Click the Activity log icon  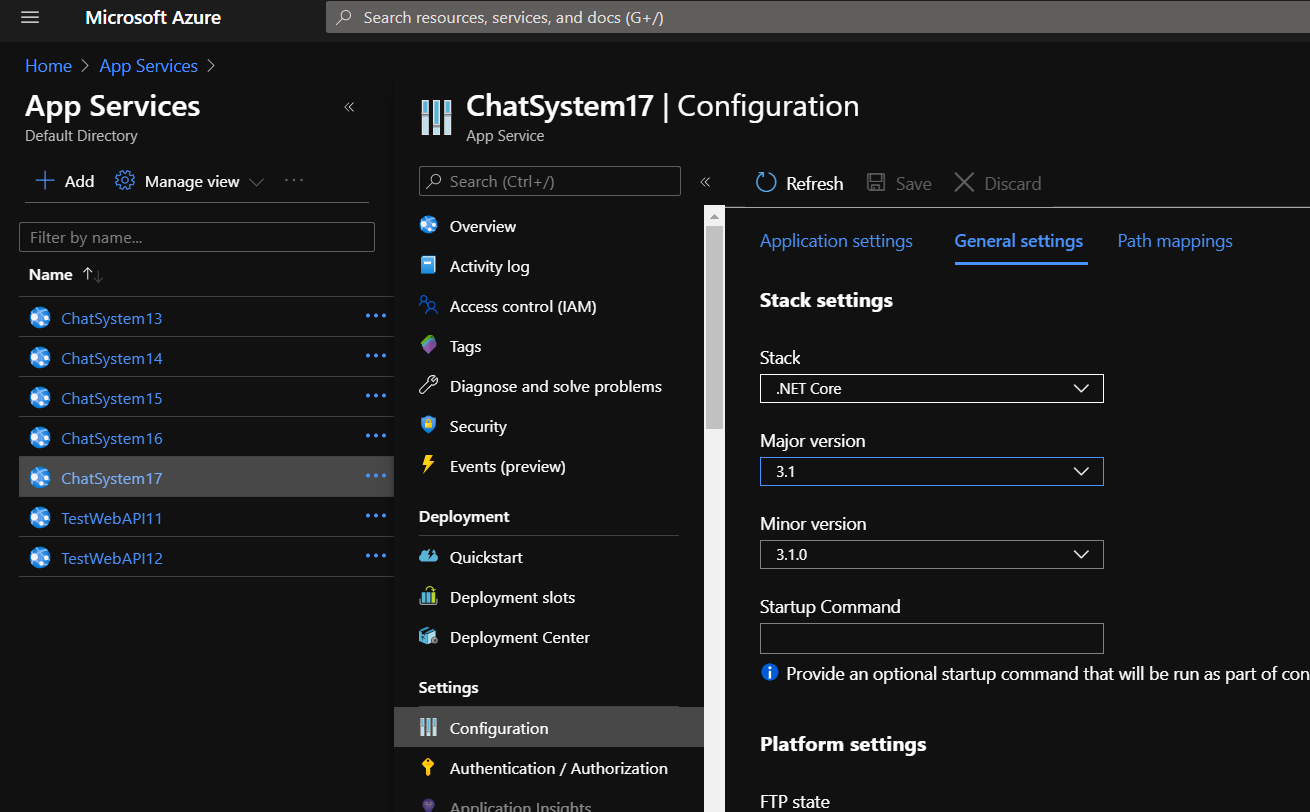coord(428,266)
